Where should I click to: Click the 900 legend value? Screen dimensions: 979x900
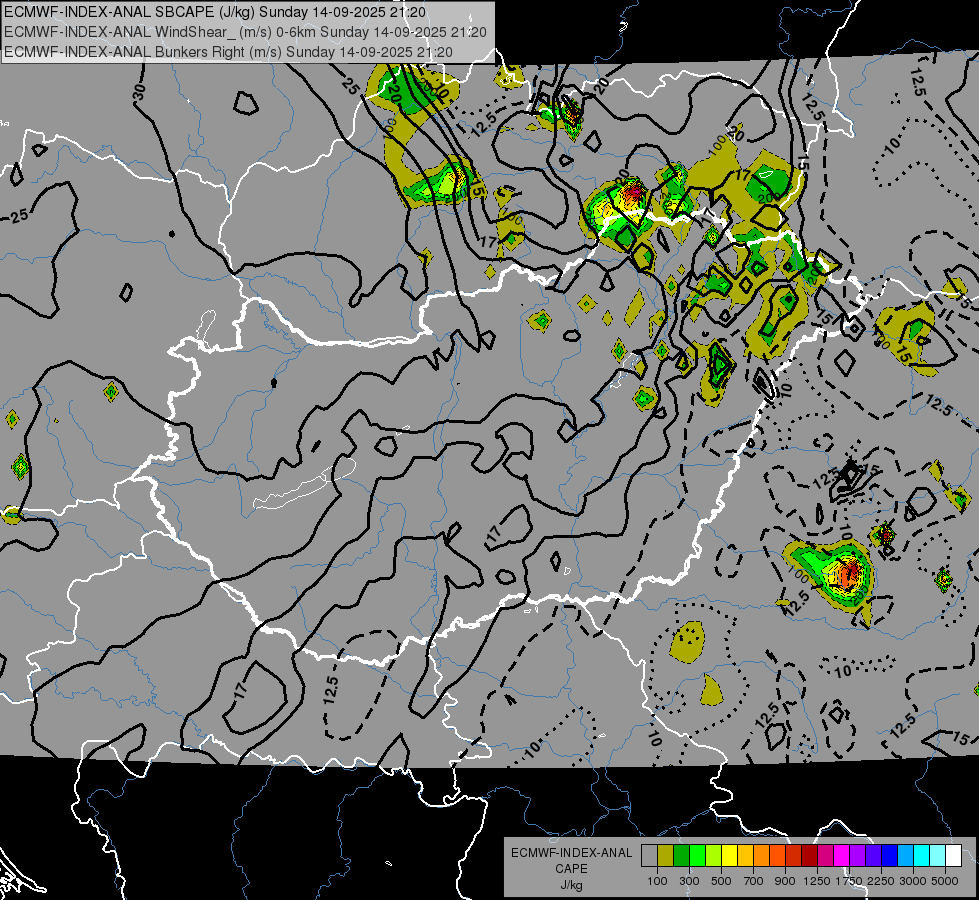[785, 881]
